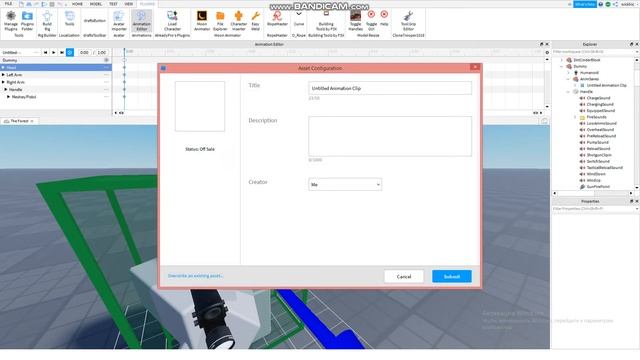Image resolution: width=640 pixels, height=360 pixels.
Task: Click the Toggle GUI plugin button
Action: [x=371, y=21]
